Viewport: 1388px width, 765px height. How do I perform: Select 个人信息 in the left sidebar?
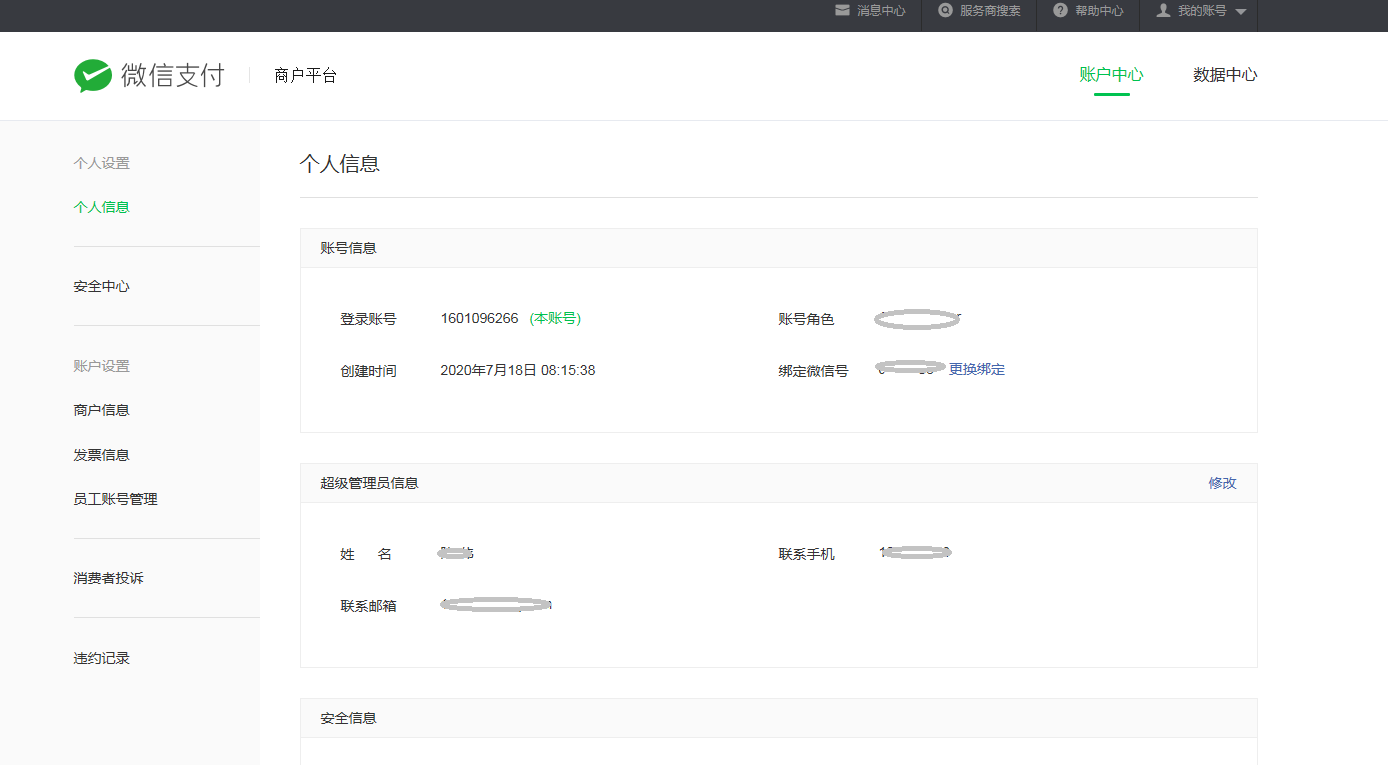(x=102, y=207)
